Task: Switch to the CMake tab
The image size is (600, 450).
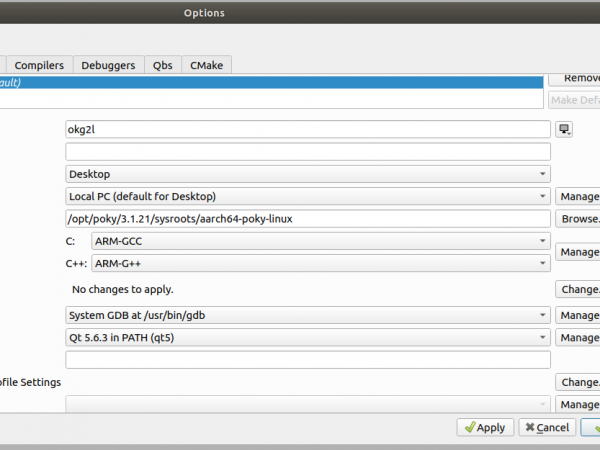Action: (x=207, y=65)
